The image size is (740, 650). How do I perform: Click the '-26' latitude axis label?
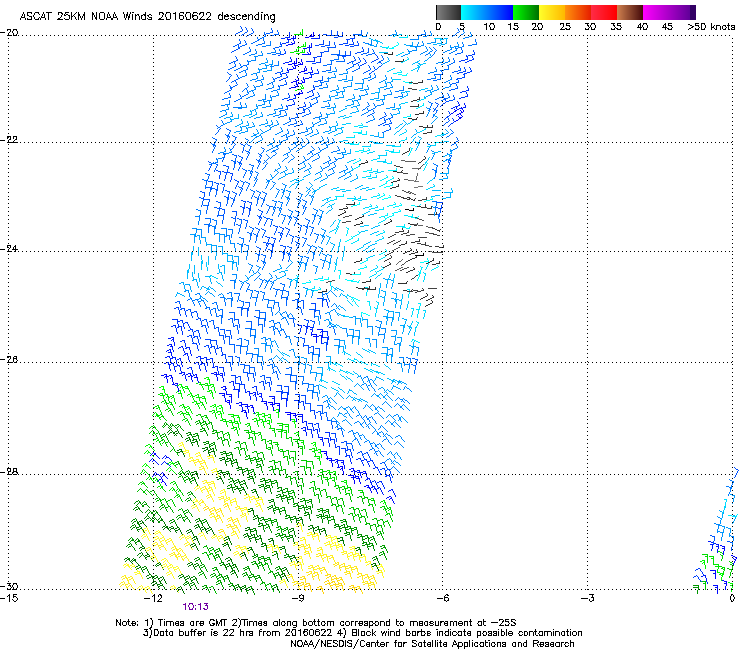[9, 360]
